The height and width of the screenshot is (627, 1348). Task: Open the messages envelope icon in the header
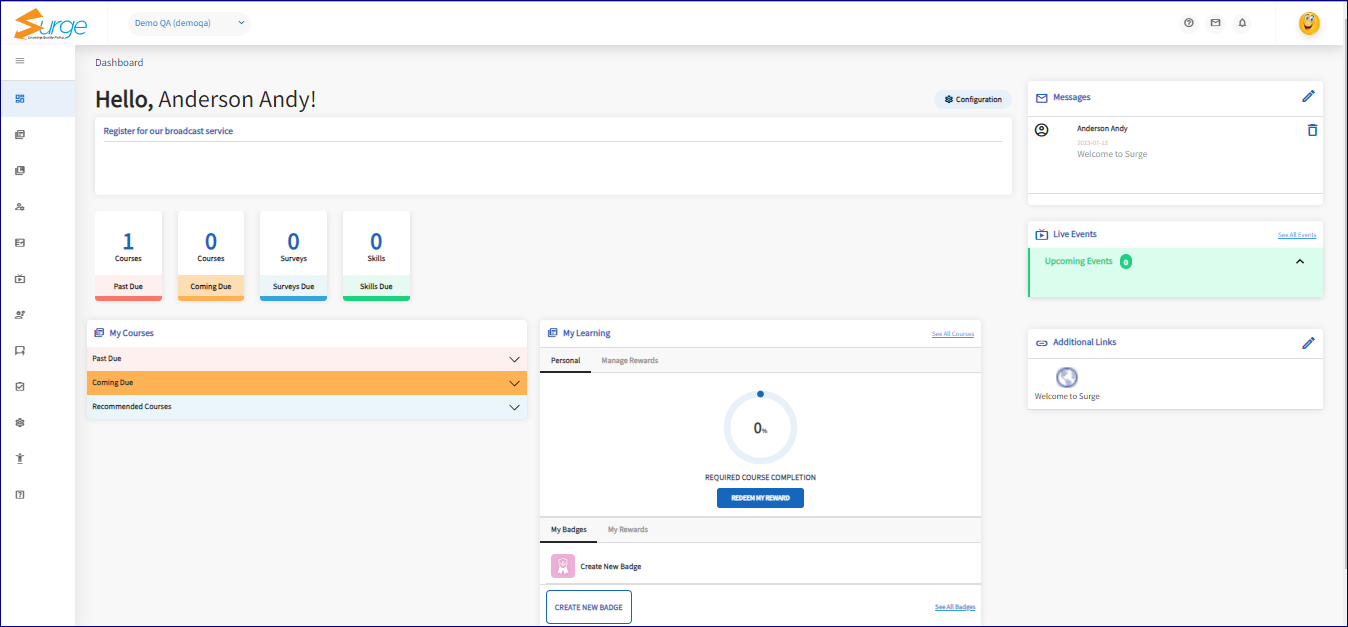point(1216,22)
